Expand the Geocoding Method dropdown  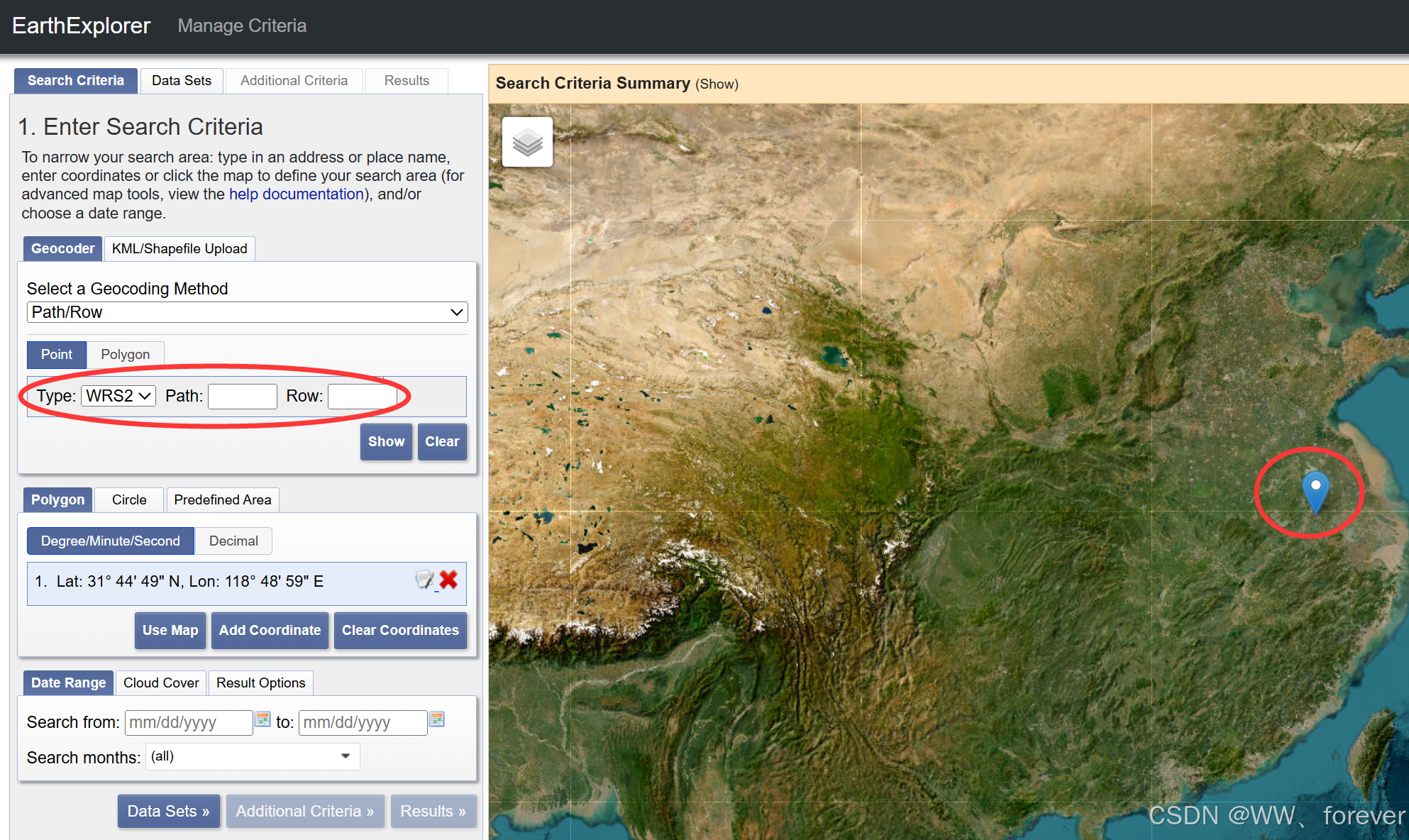tap(247, 312)
